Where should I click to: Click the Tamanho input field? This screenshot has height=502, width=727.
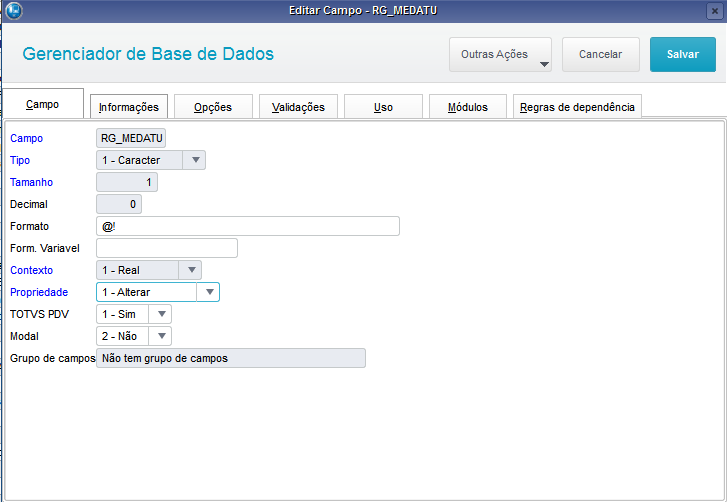127,182
